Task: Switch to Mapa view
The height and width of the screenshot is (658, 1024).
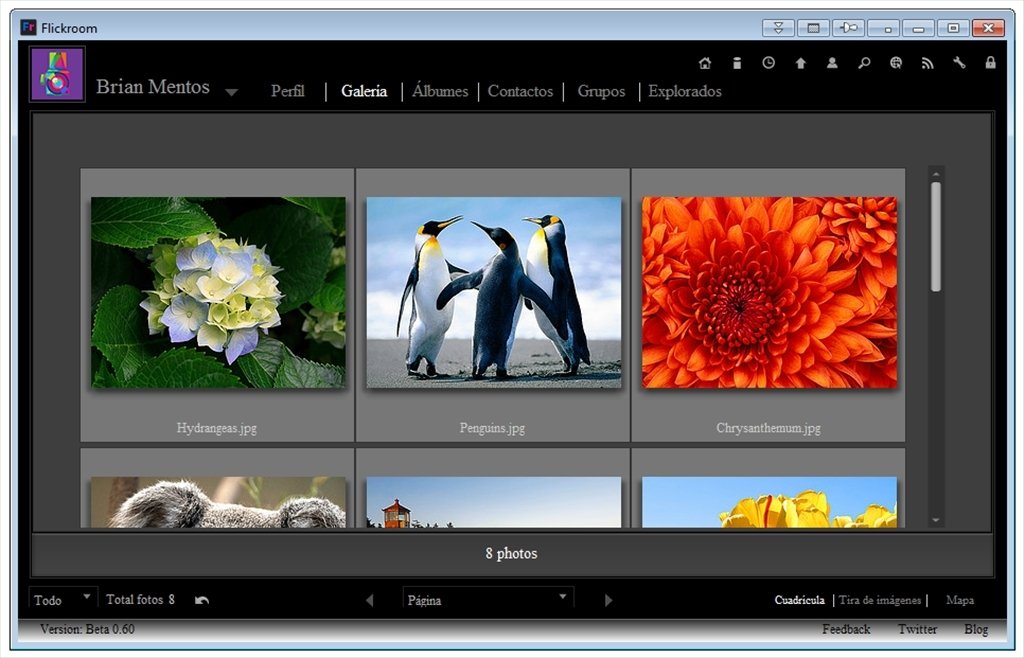Action: pos(959,600)
